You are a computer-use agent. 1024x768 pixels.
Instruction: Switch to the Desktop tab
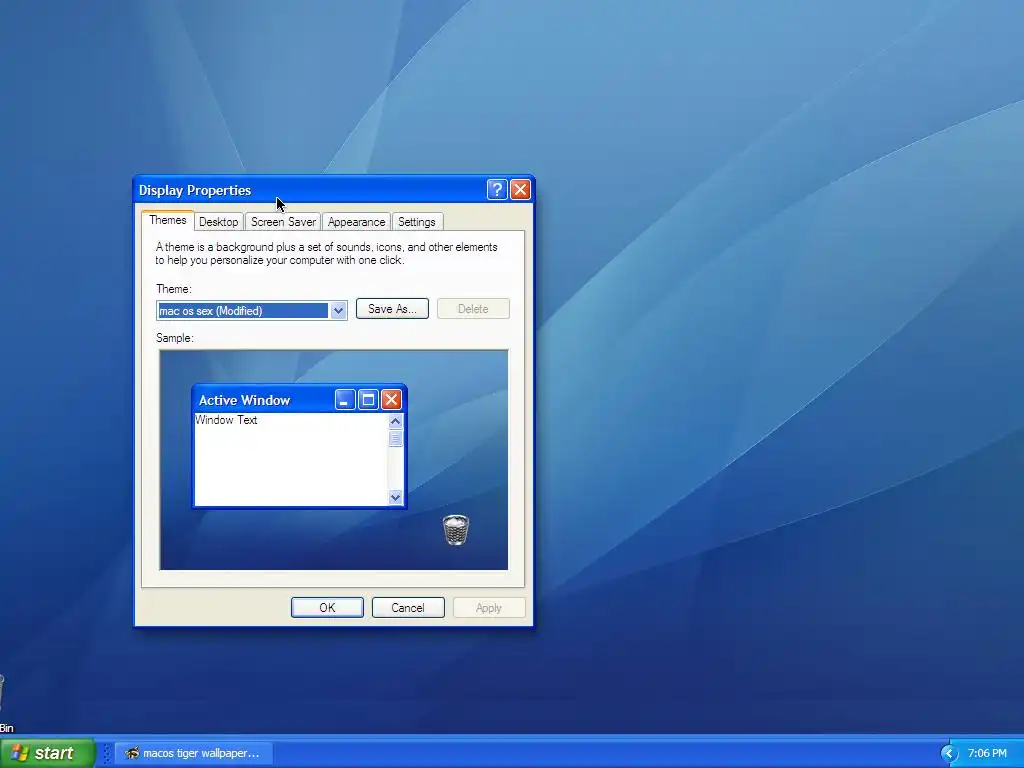219,221
